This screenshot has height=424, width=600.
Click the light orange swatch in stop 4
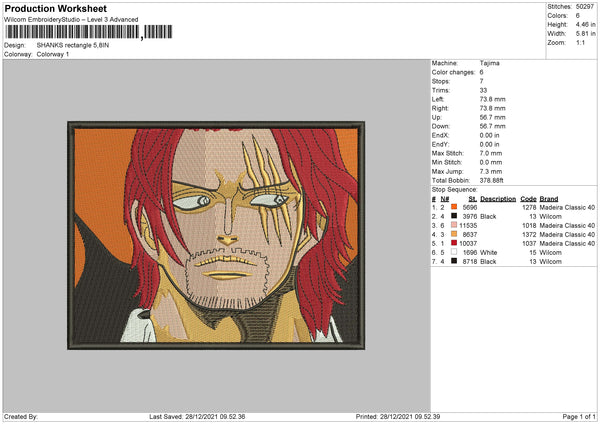(x=454, y=234)
